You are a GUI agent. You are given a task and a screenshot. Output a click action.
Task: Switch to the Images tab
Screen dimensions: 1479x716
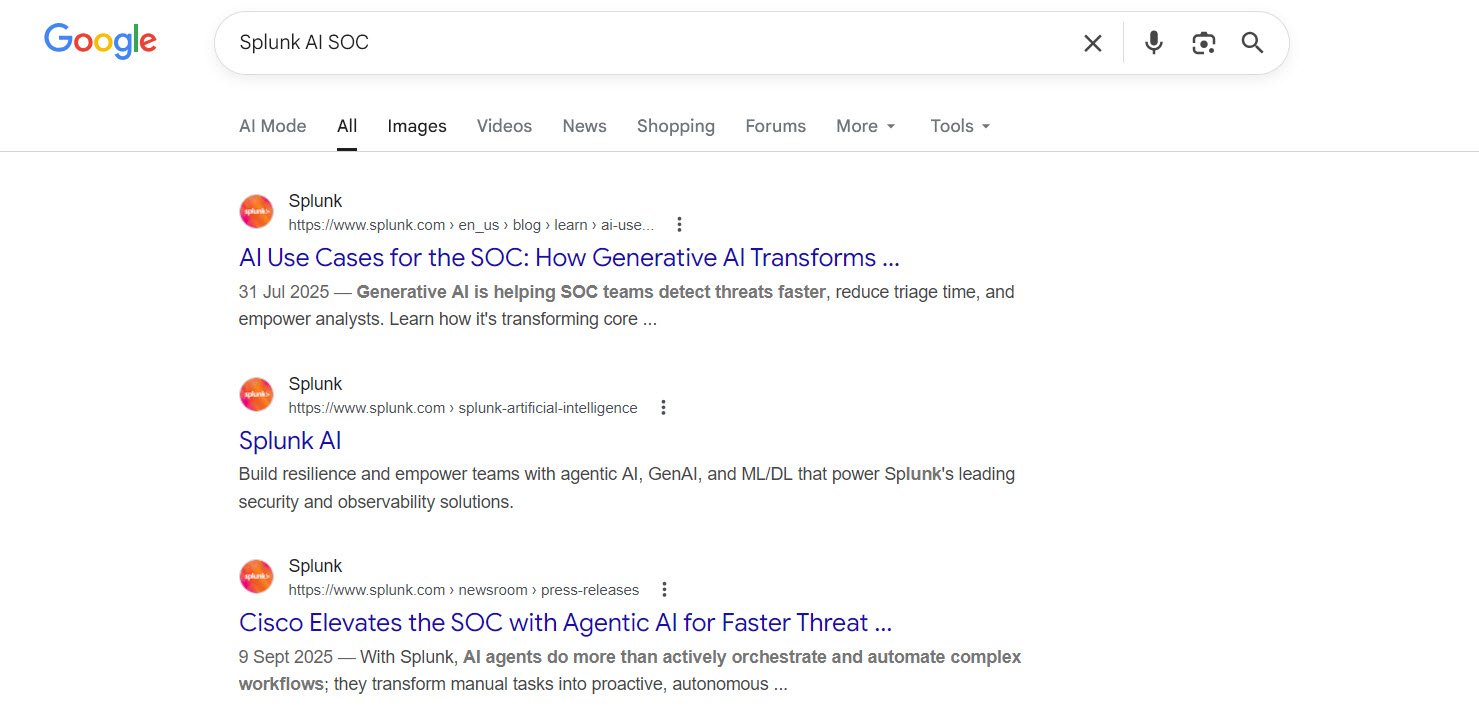tap(416, 126)
